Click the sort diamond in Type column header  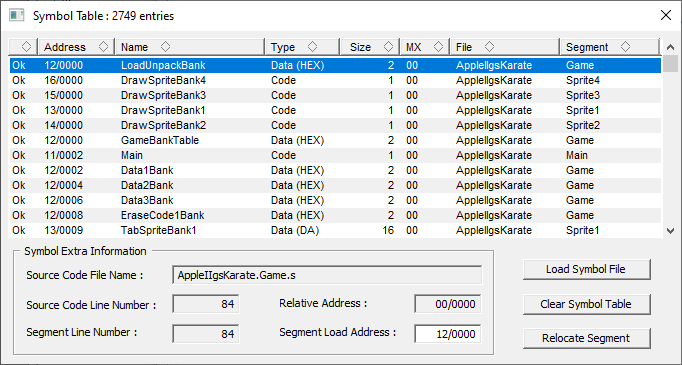click(x=312, y=47)
